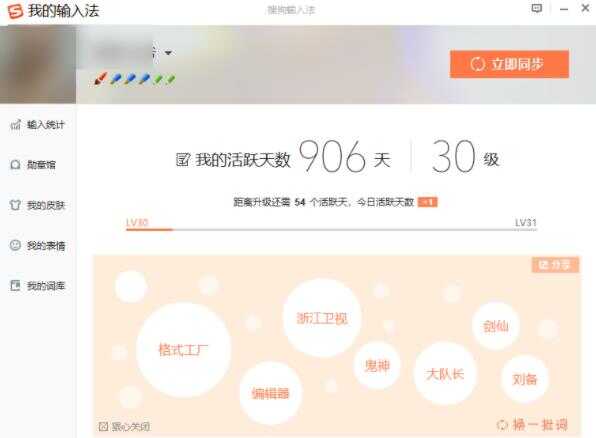Viewport: 596px width, 438px height.
Task: Click the Sogou S logo icon
Action: (x=16, y=11)
